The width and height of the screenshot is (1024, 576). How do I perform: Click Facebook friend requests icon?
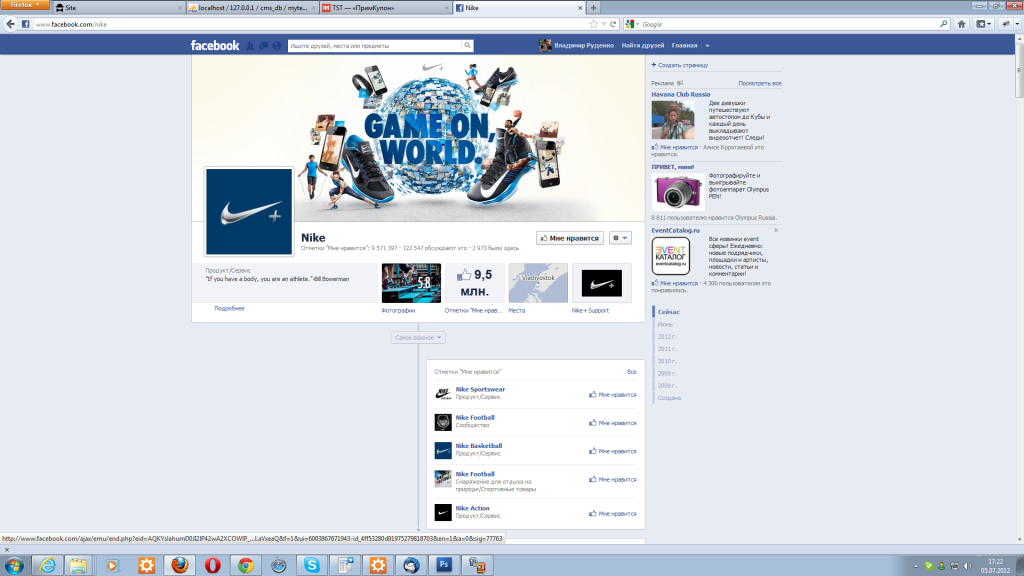[x=250, y=46]
